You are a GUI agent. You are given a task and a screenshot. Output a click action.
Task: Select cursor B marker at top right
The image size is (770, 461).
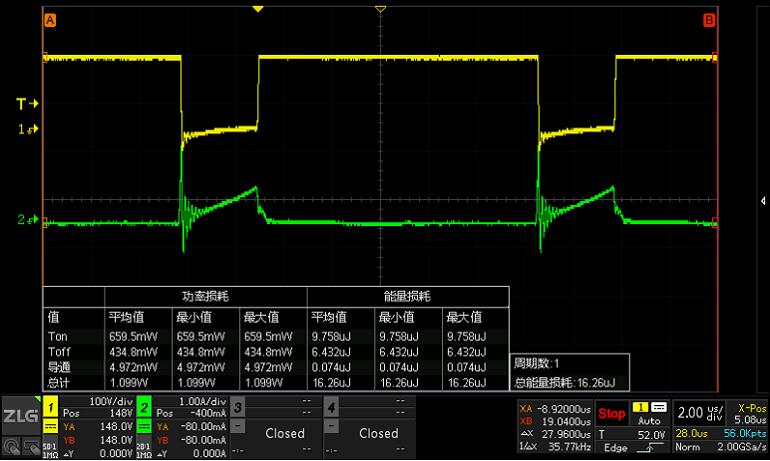(709, 20)
